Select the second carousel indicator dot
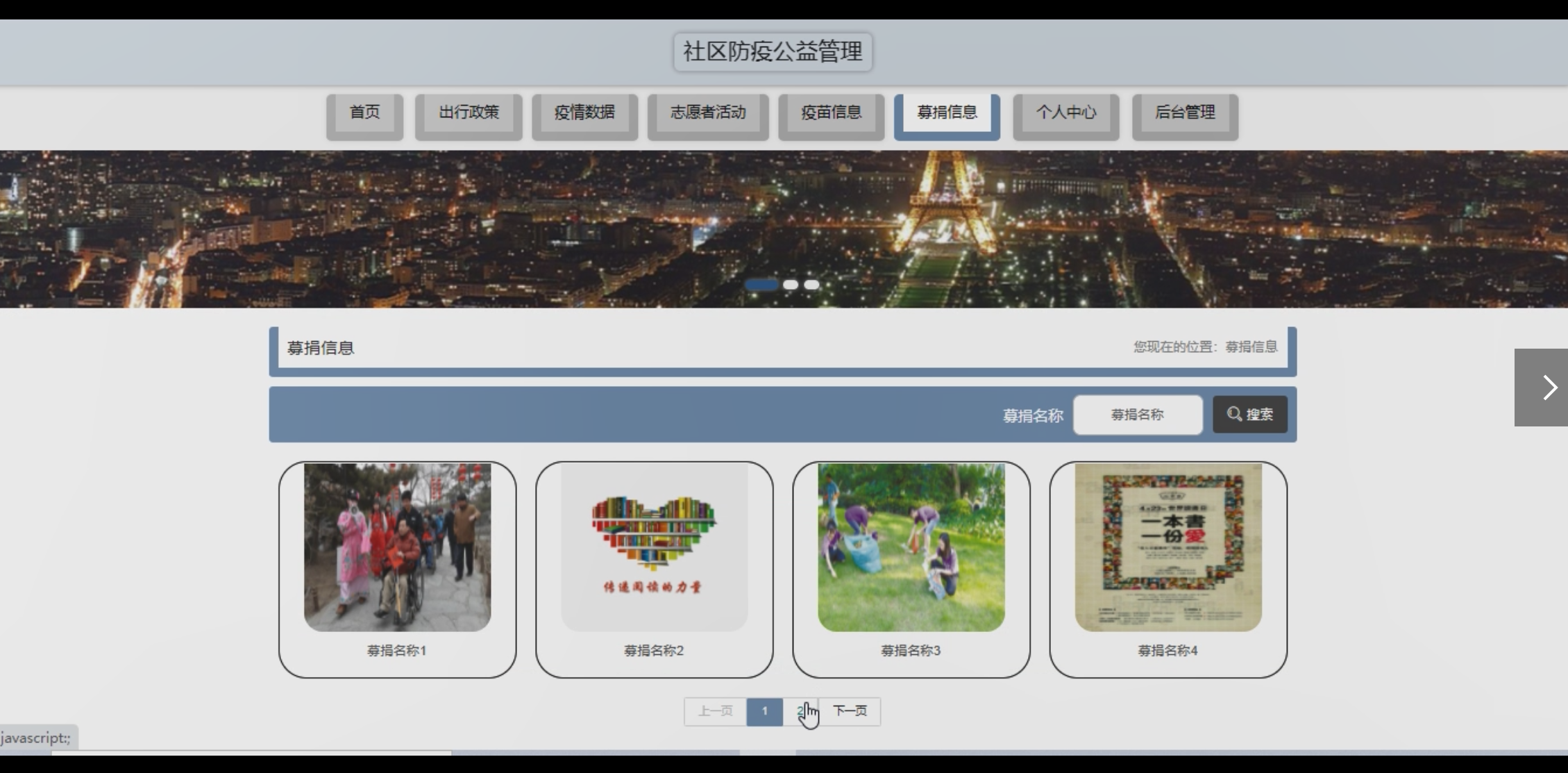 (791, 285)
